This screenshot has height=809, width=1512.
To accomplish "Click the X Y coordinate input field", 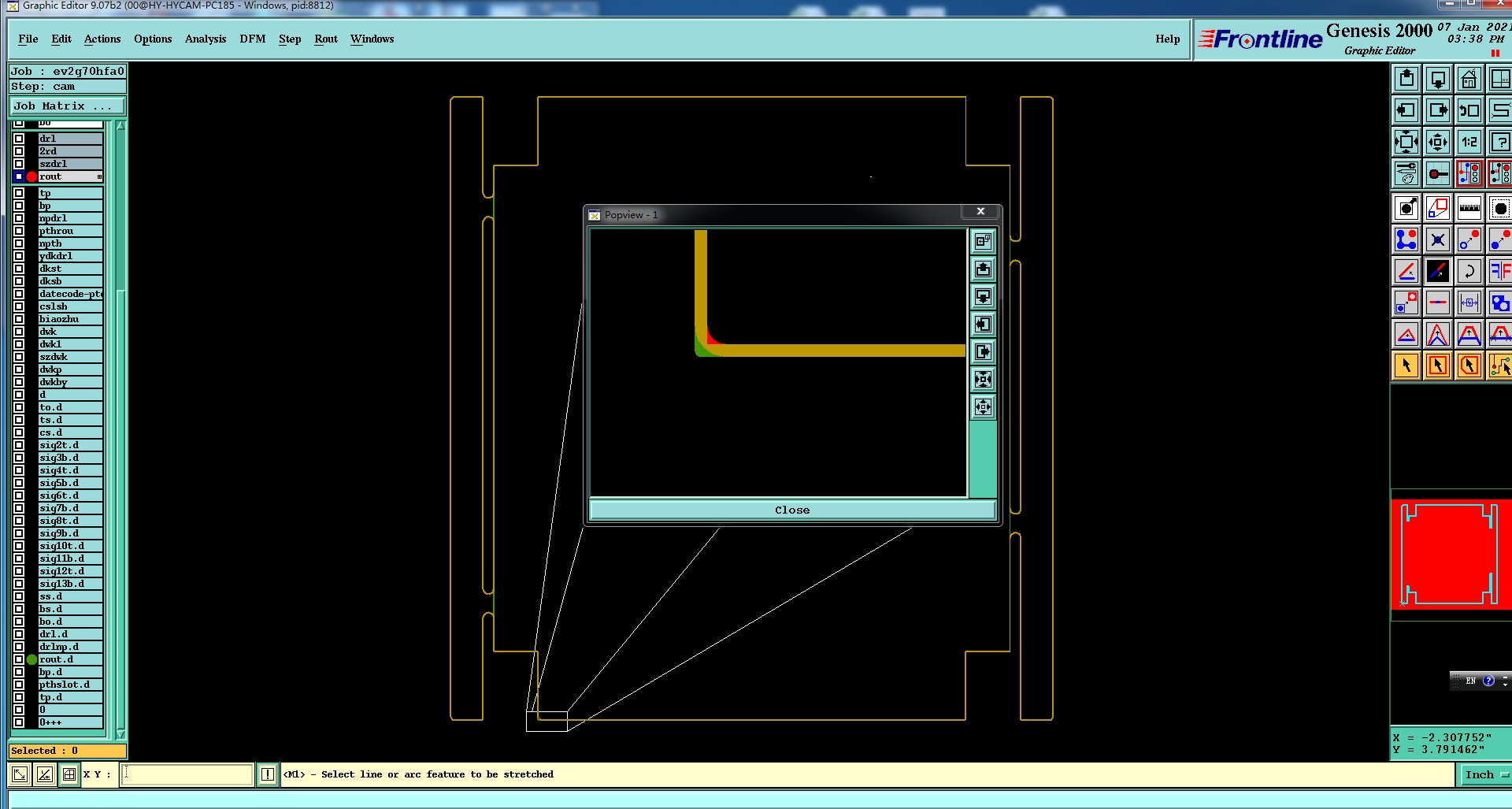I will click(187, 774).
